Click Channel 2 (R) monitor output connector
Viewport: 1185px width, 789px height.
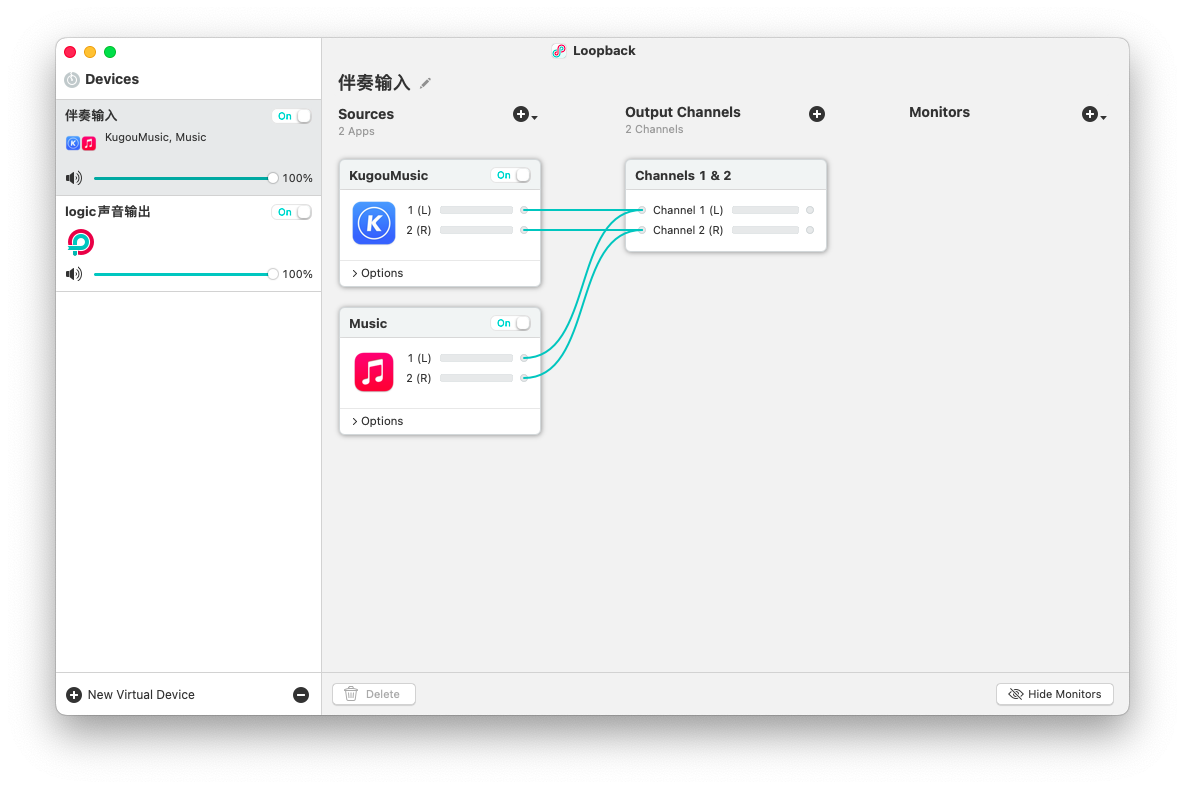[x=810, y=230]
